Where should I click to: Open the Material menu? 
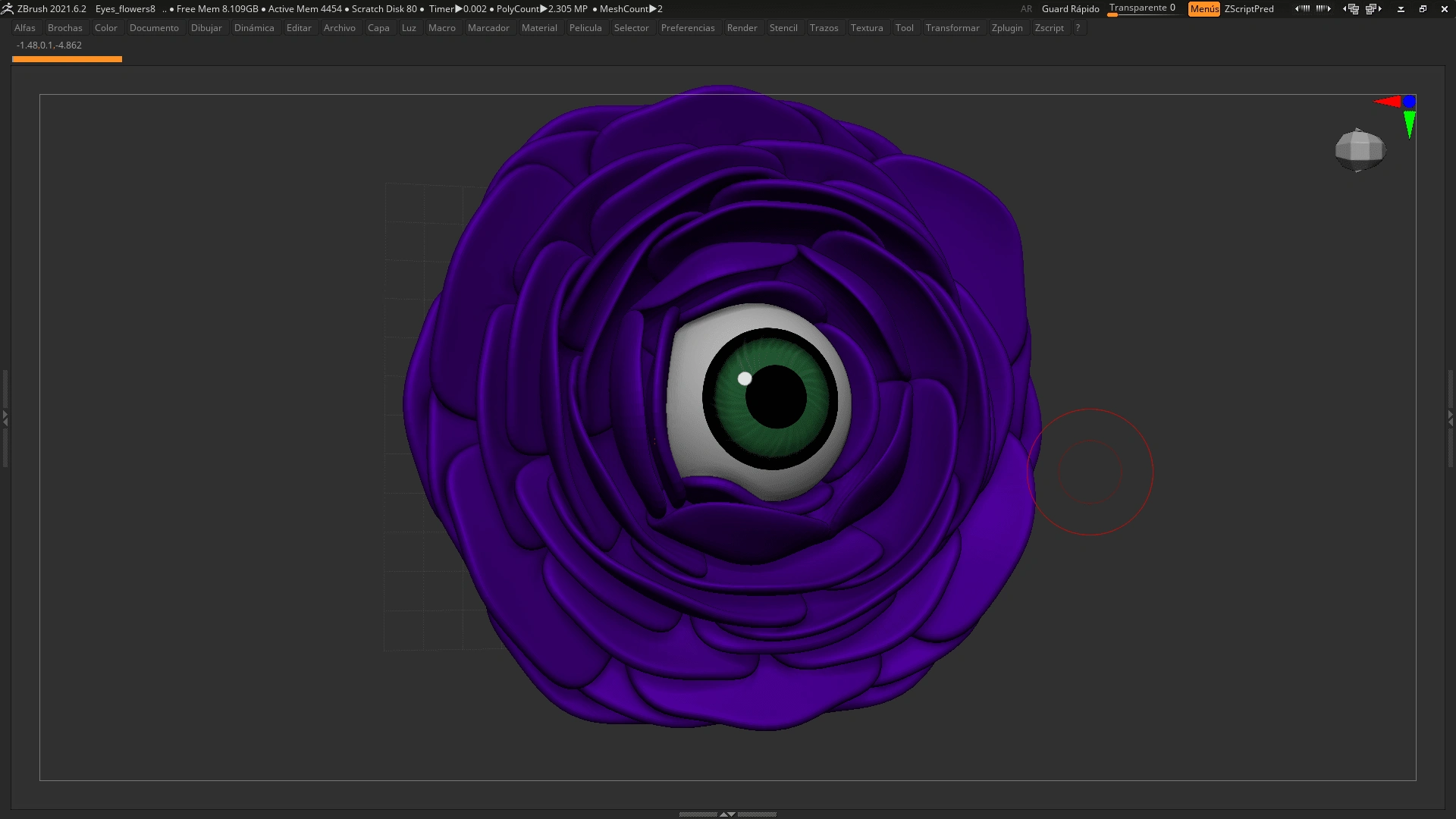[x=539, y=28]
